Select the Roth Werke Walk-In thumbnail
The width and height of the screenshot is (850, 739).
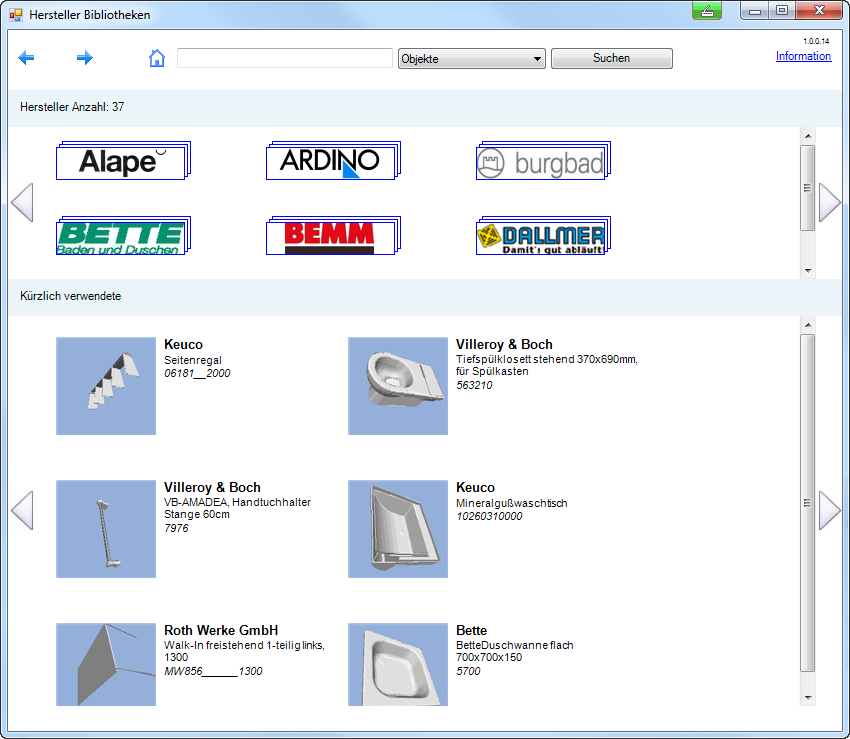(106, 664)
